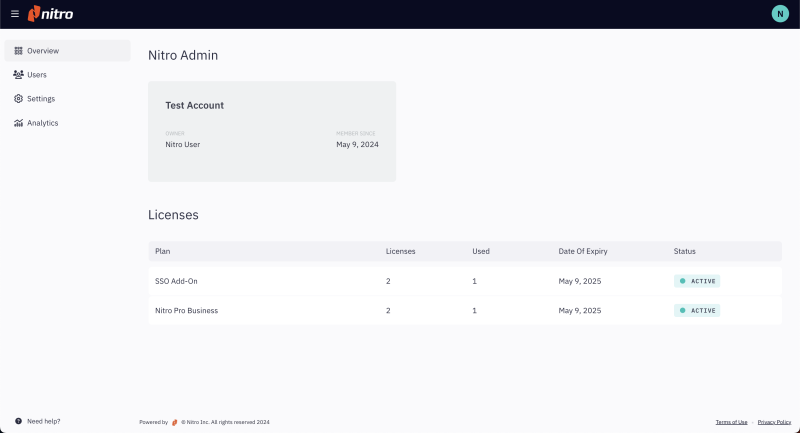800x433 pixels.
Task: Click the Status column header
Action: [x=684, y=251]
